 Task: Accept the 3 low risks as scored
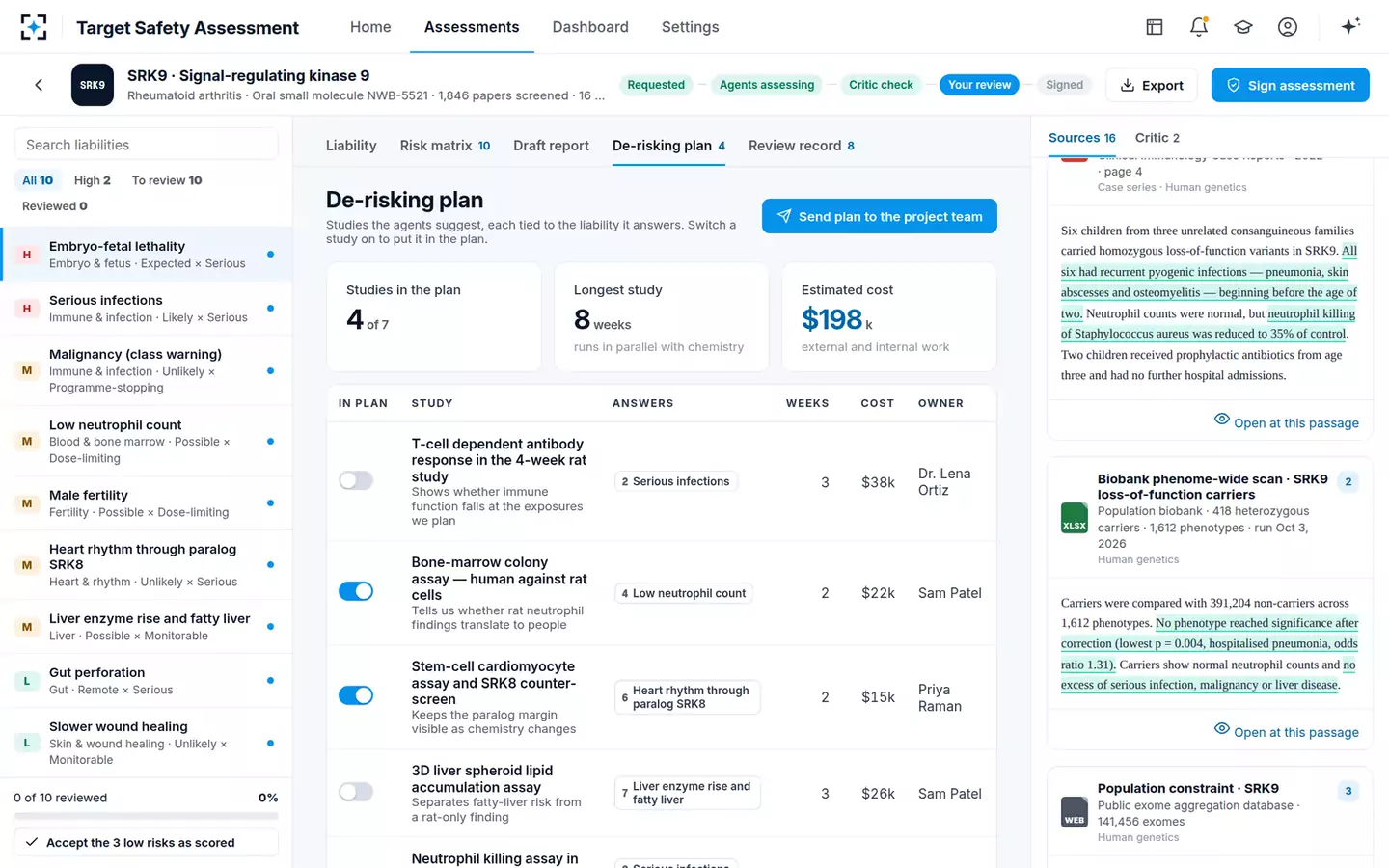[147, 842]
